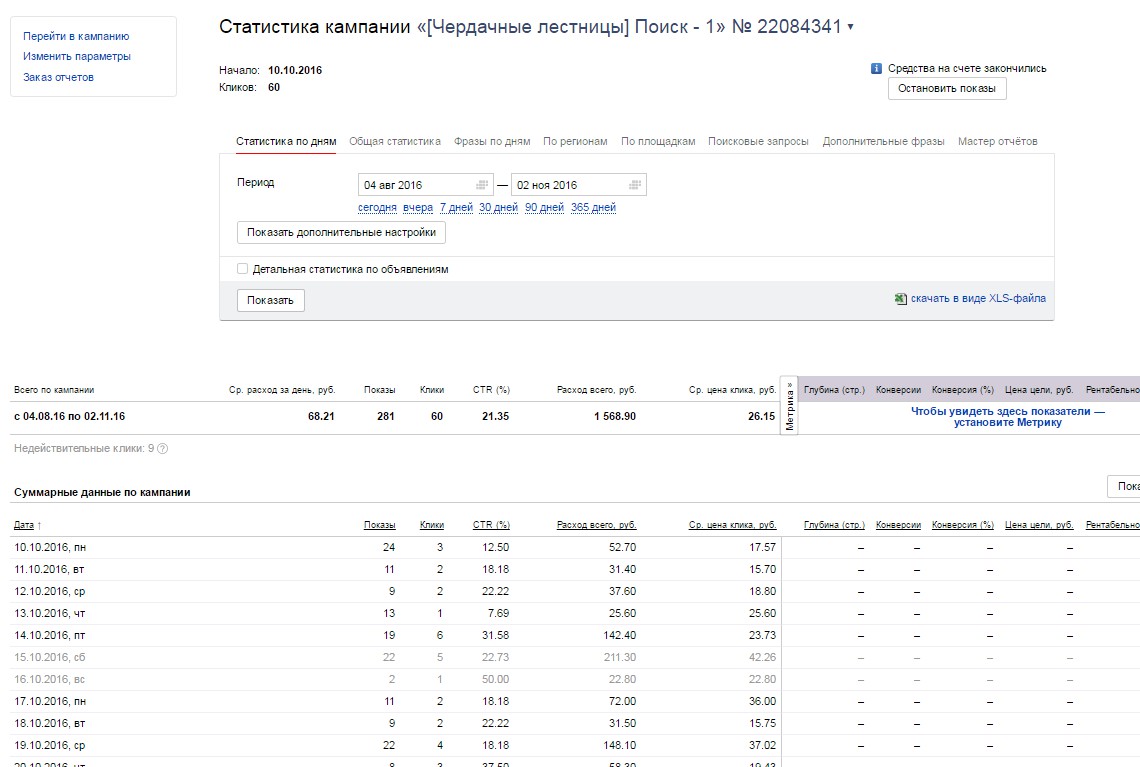Viewport: 1140px width, 767px height.
Task: Set period to 7 дней
Action: pyautogui.click(x=456, y=207)
